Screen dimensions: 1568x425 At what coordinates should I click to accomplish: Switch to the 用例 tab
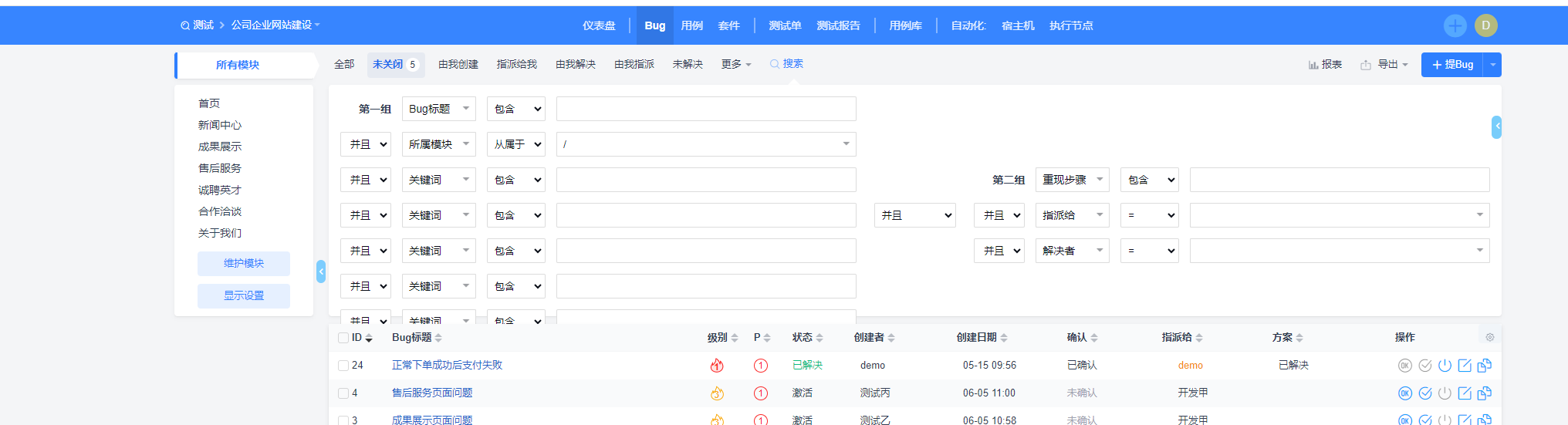[691, 25]
